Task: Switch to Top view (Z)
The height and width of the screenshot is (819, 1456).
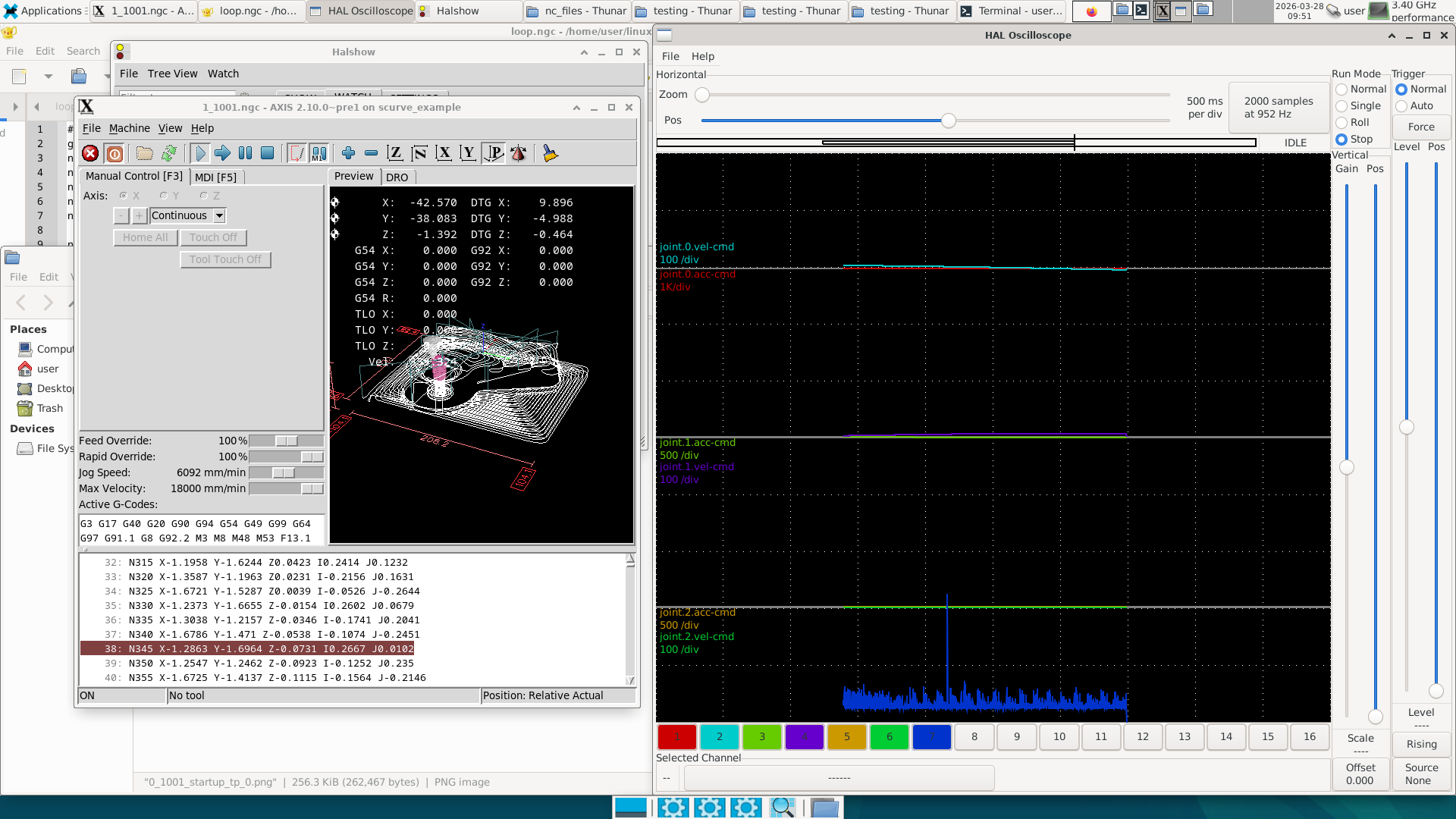Action: tap(394, 154)
